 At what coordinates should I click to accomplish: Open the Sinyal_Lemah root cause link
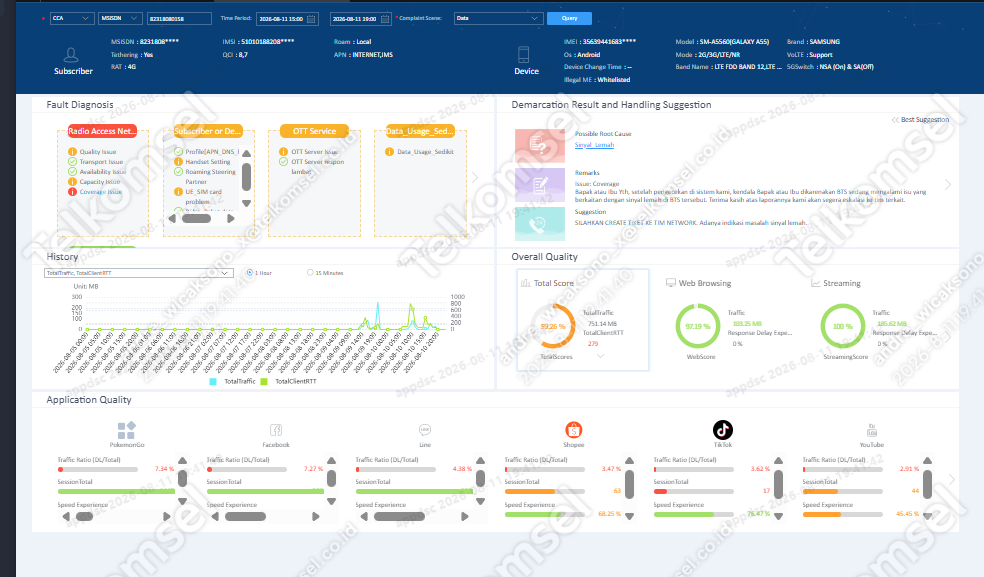pos(594,145)
